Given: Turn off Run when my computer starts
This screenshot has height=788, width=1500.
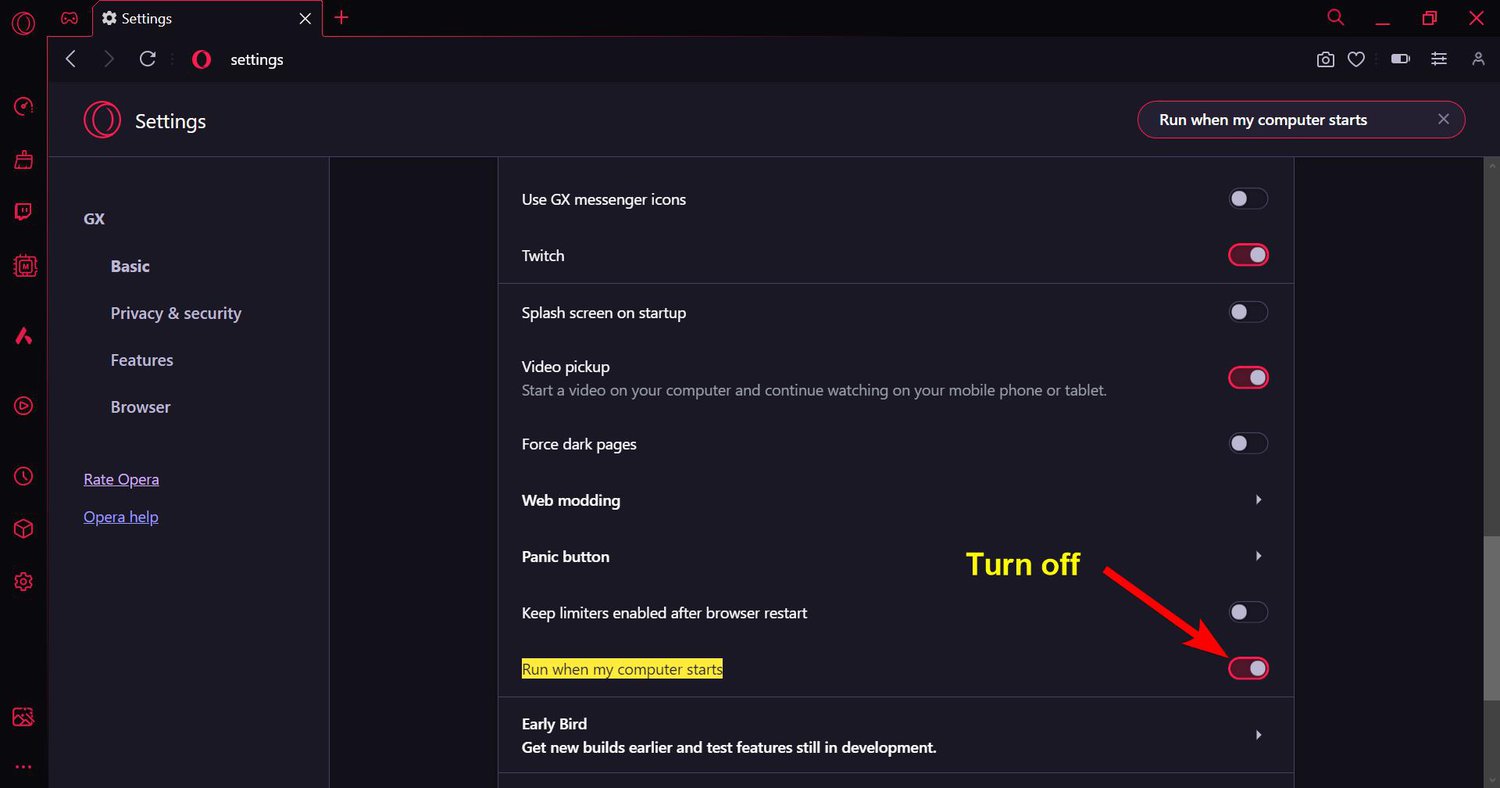Looking at the screenshot, I should click(x=1248, y=668).
